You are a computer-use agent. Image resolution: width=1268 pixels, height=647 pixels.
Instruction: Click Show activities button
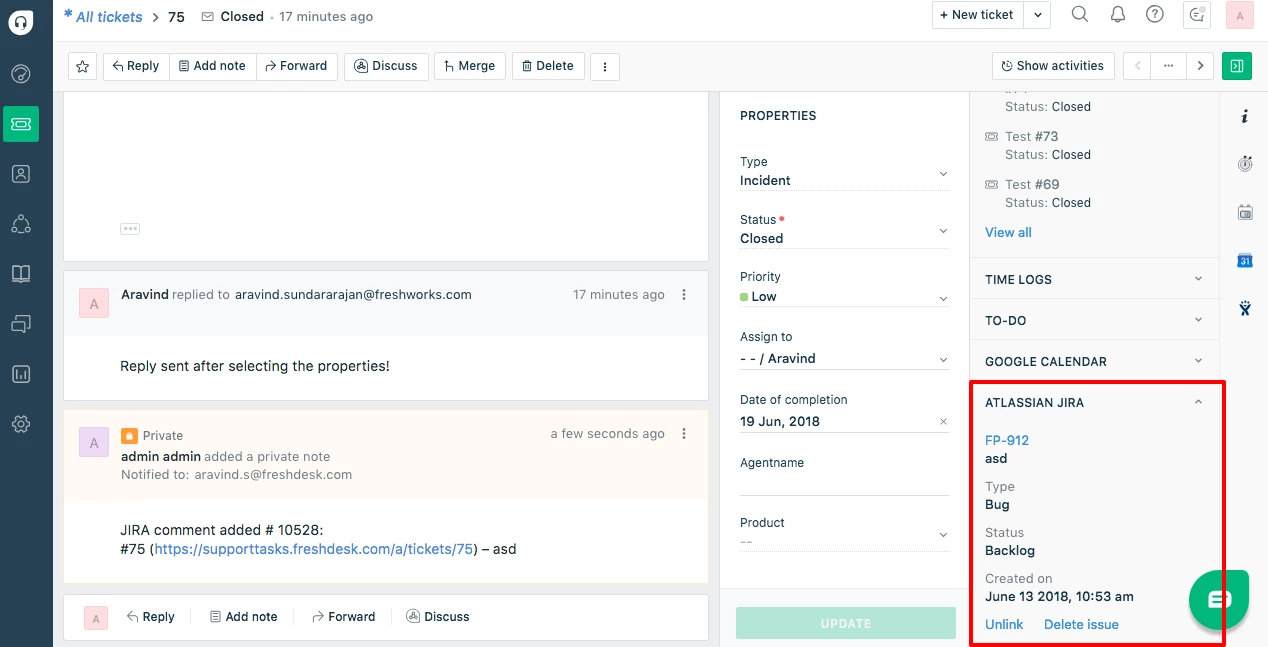point(1052,66)
